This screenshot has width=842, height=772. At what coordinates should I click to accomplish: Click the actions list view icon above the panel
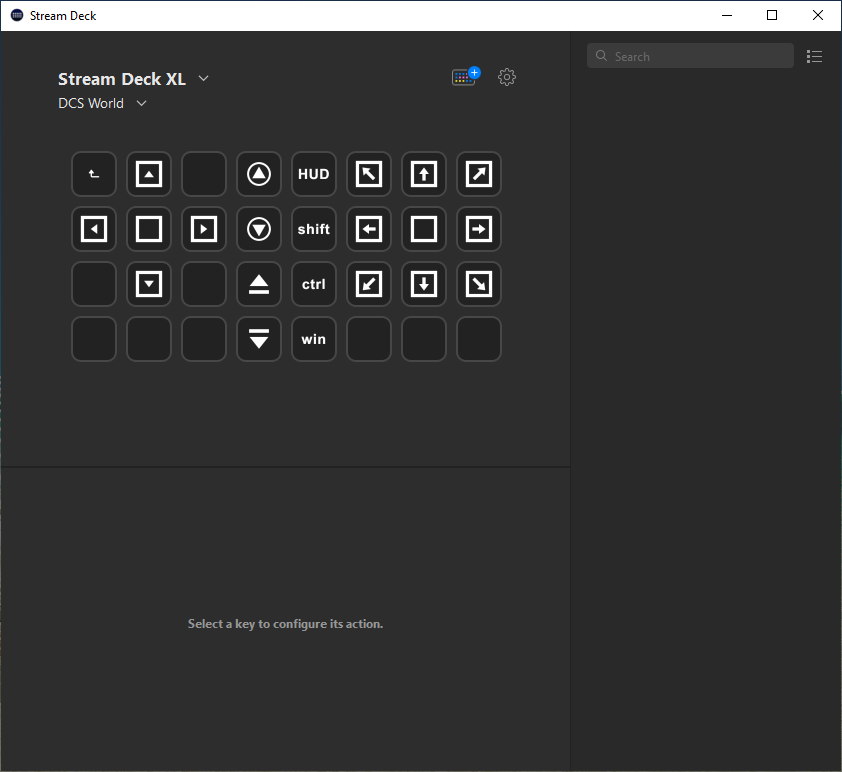[814, 56]
